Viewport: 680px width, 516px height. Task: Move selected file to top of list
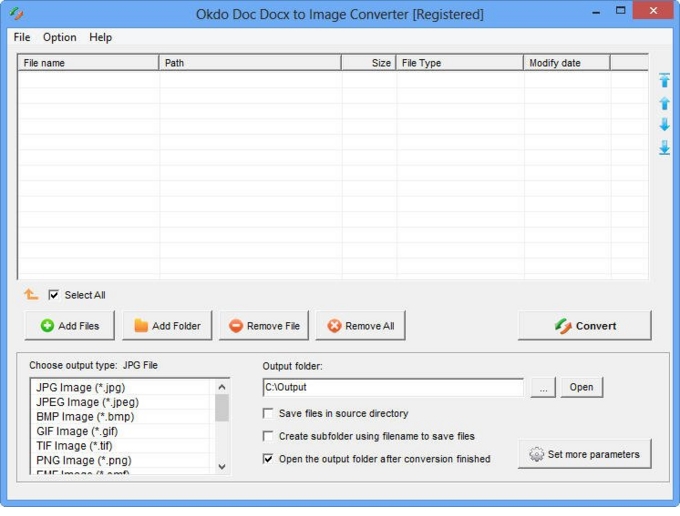[x=664, y=81]
